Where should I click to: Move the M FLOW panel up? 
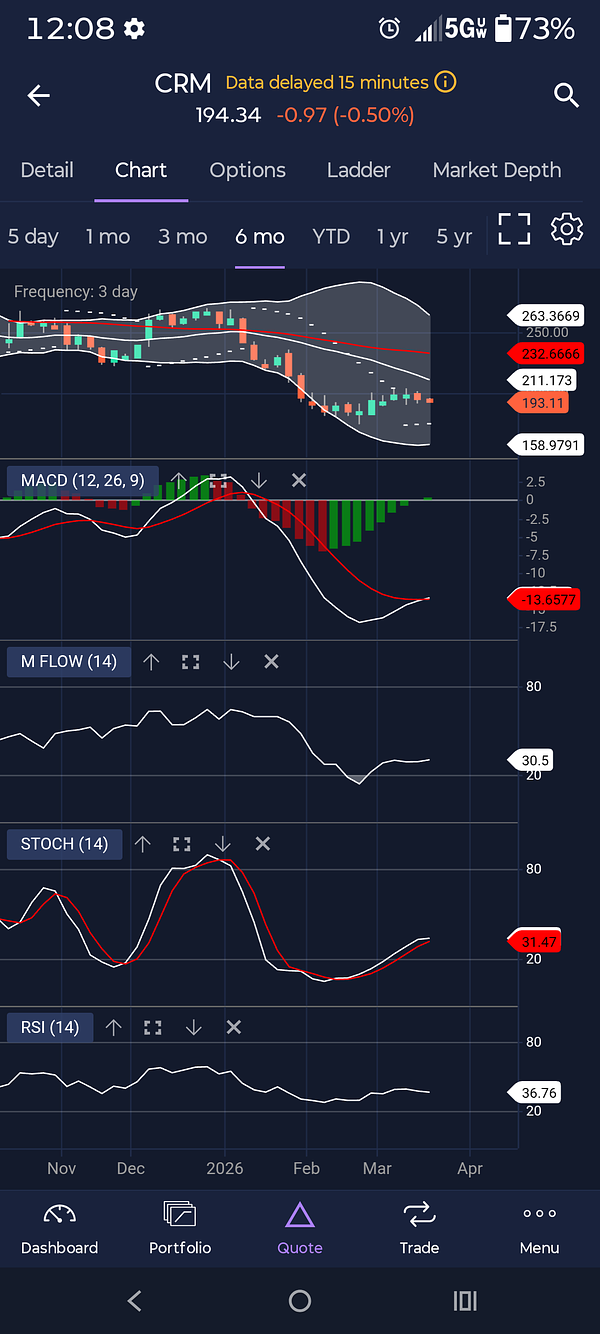pyautogui.click(x=151, y=662)
